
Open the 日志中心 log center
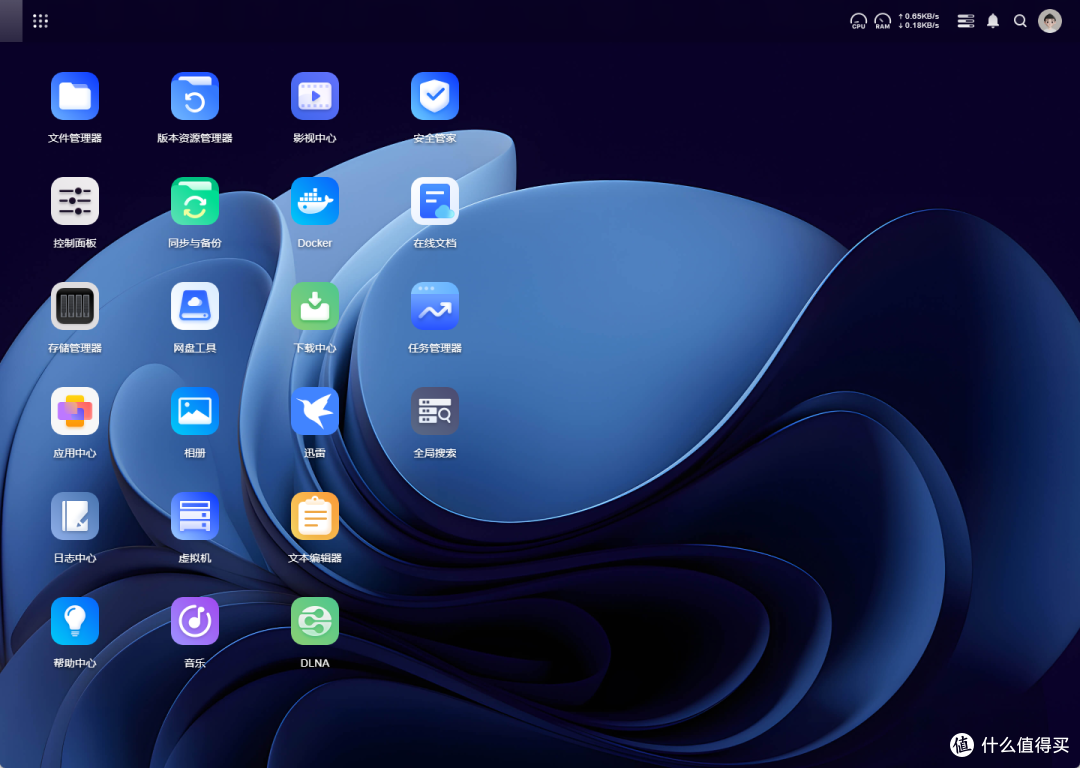click(74, 516)
